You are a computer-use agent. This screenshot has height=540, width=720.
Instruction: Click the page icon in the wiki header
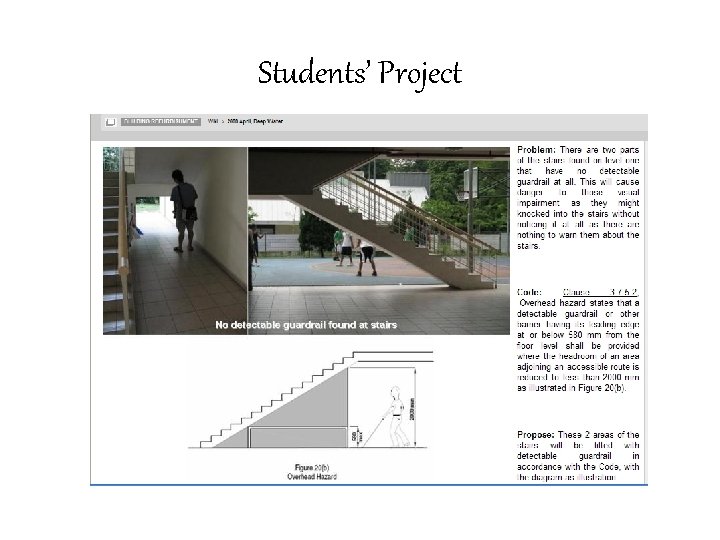(110, 122)
